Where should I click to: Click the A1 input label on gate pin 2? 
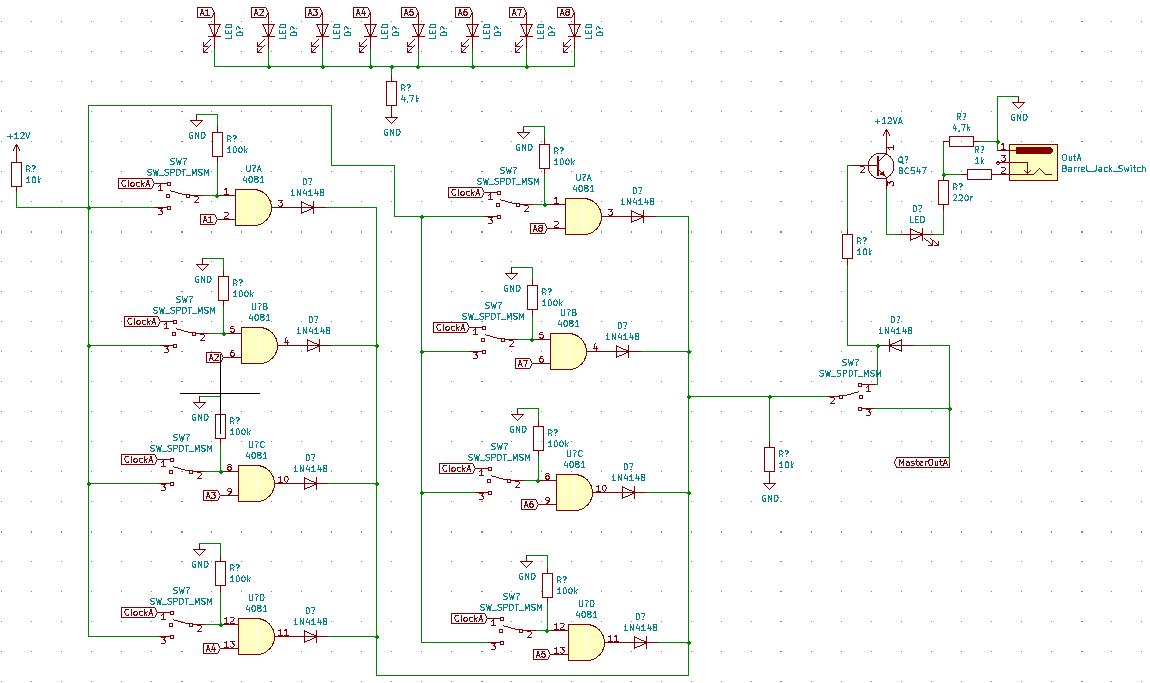coord(208,219)
